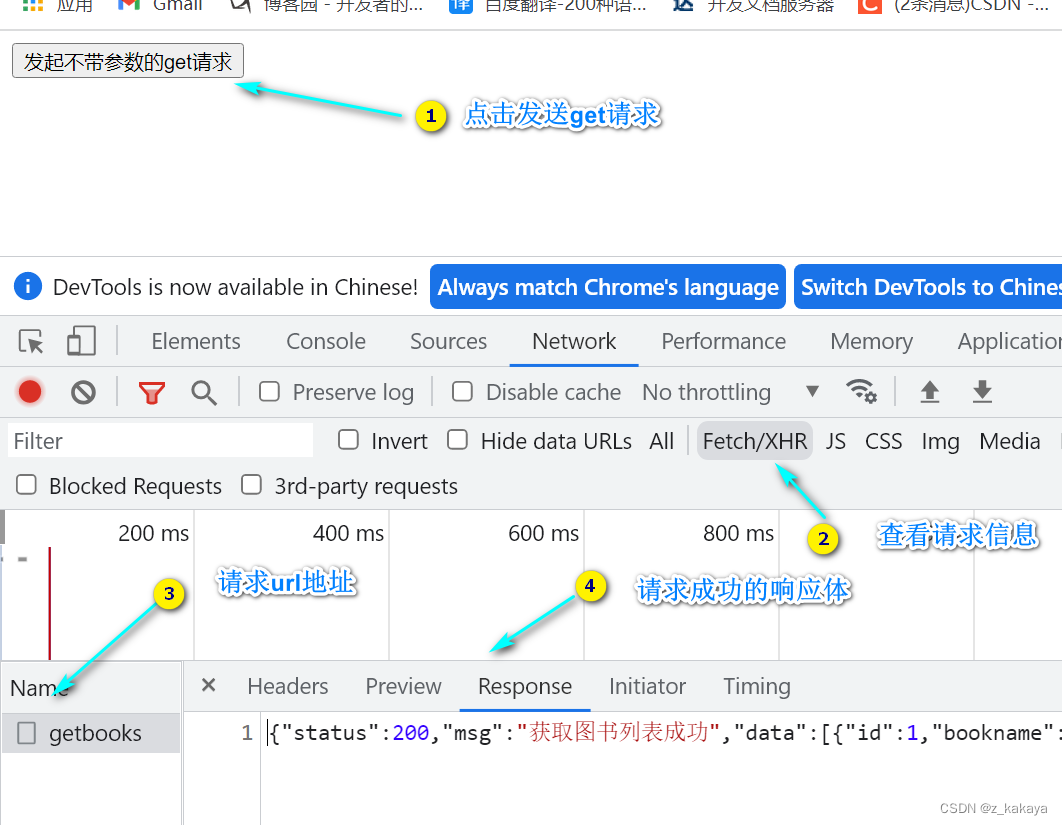Stop recording the network log
The width and height of the screenshot is (1062, 825).
point(30,392)
